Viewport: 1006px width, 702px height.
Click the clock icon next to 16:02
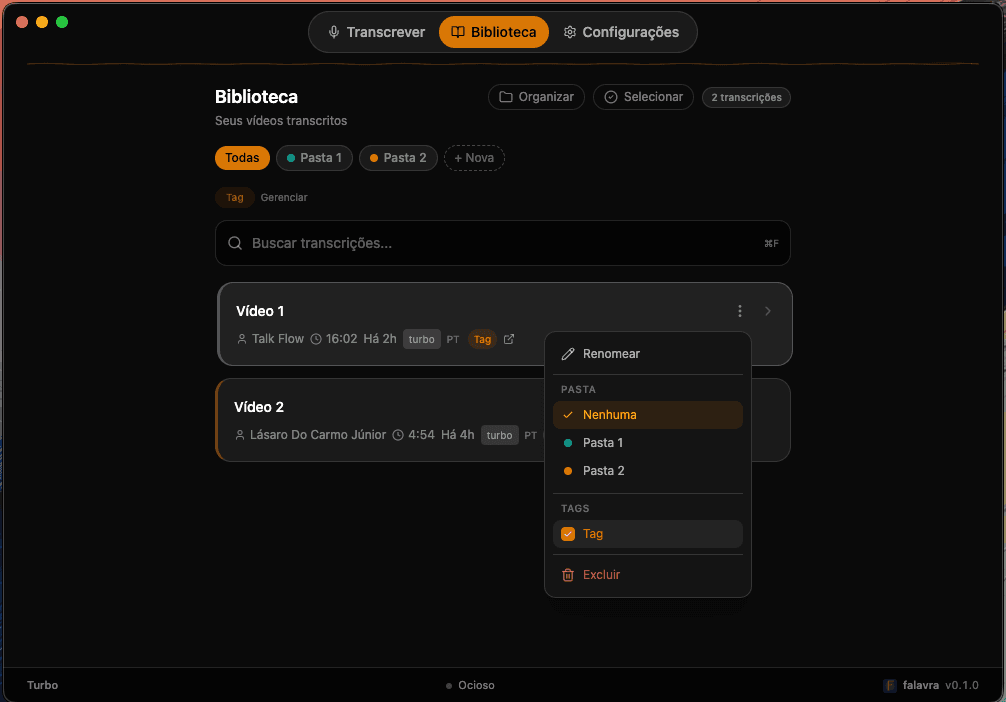click(x=315, y=338)
